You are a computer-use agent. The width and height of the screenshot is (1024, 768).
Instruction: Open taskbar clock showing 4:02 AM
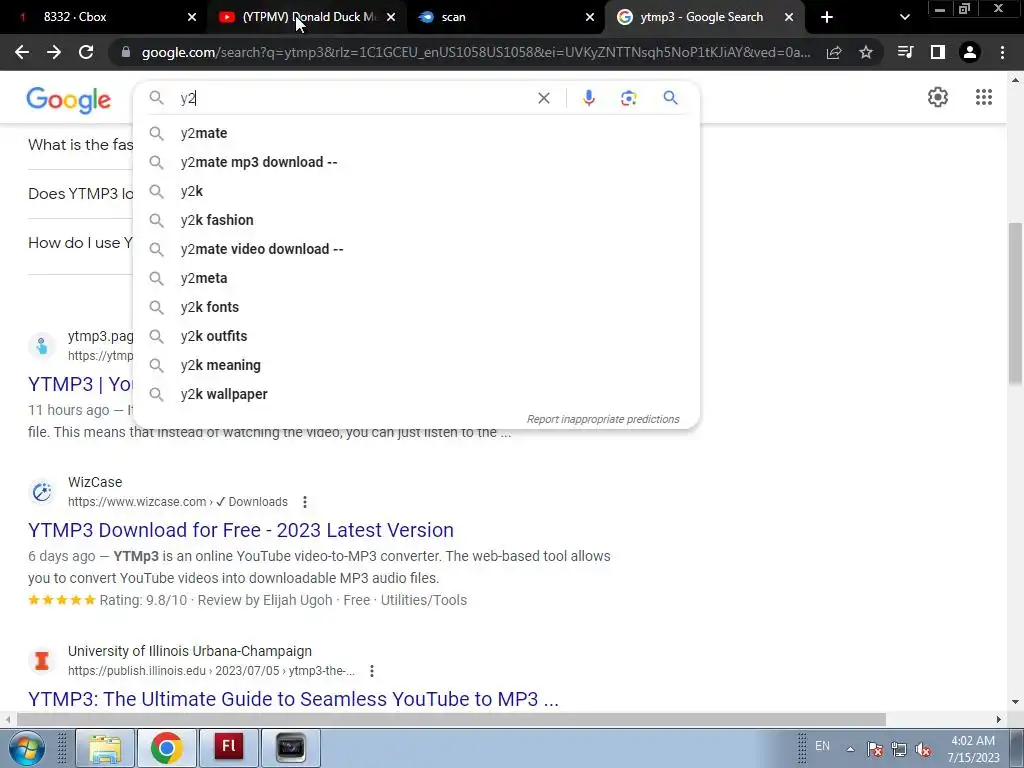click(x=973, y=749)
